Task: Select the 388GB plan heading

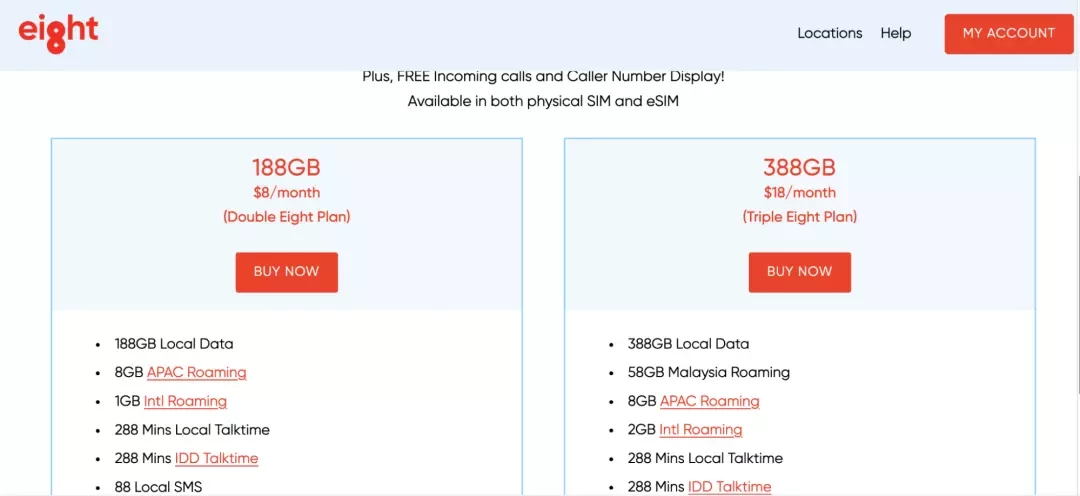Action: 800,167
